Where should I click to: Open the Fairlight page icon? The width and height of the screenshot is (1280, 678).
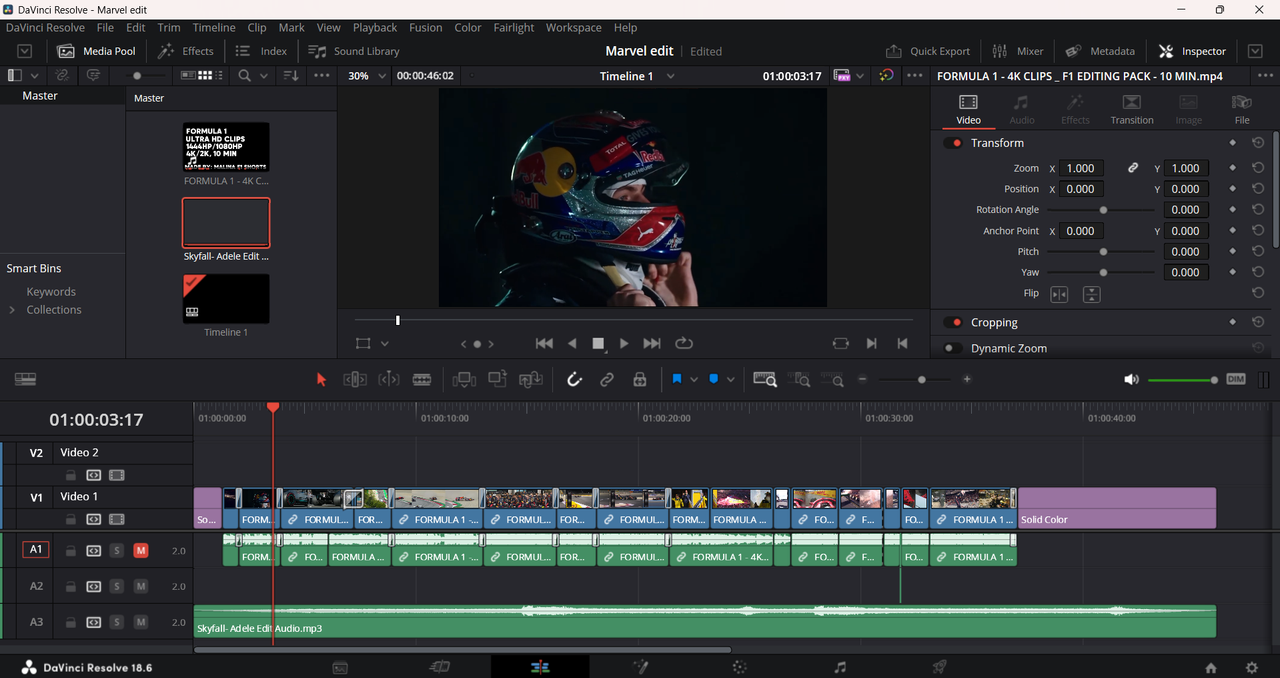tap(840, 667)
